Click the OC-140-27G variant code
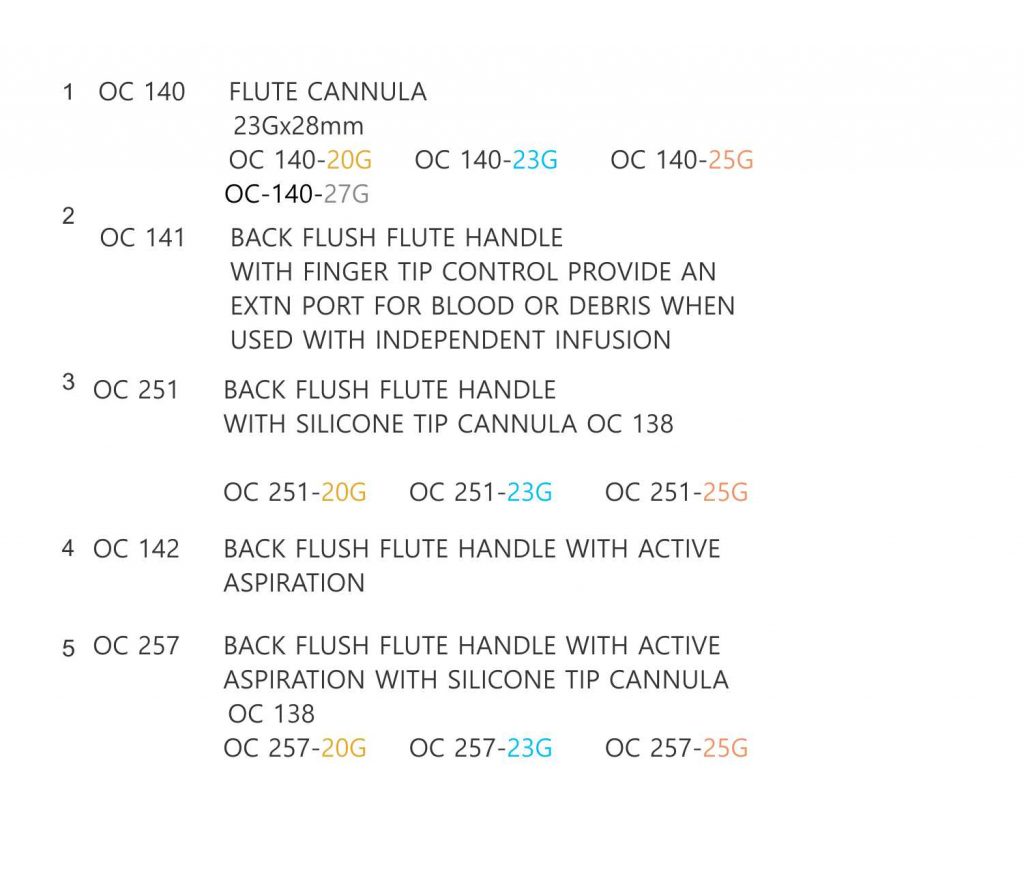Image resolution: width=1024 pixels, height=887 pixels. tap(297, 194)
